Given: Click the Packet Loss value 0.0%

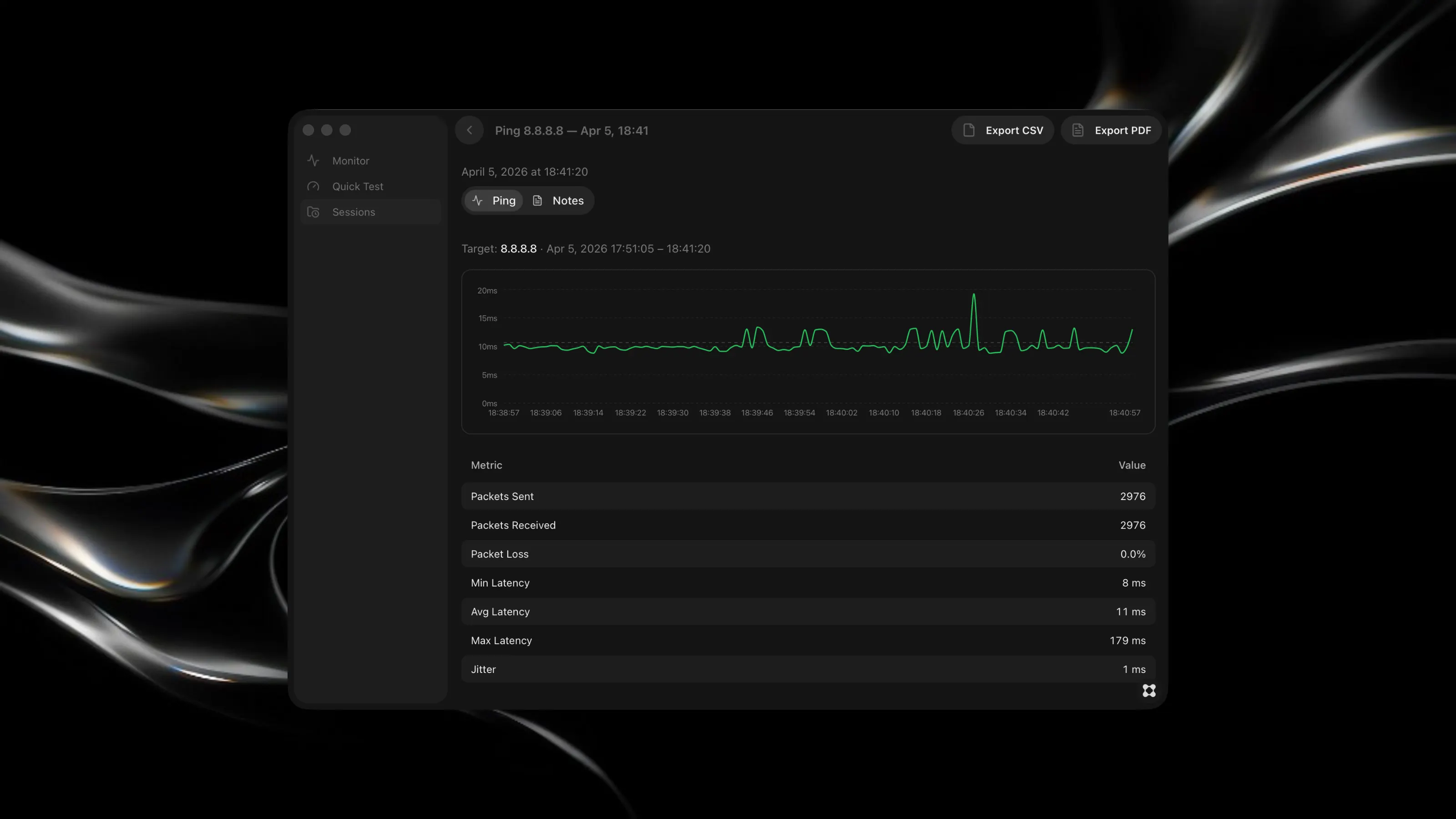Looking at the screenshot, I should (x=1133, y=554).
